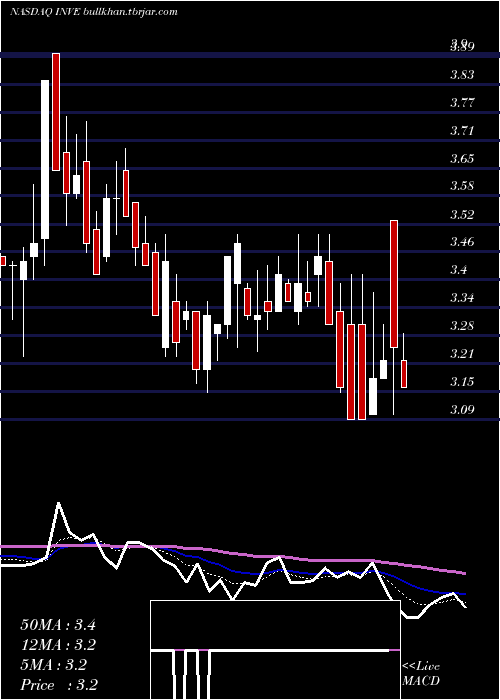Click the tall red candle peaking at 3.52
Viewport: 500px width, 700px height.
point(394,283)
